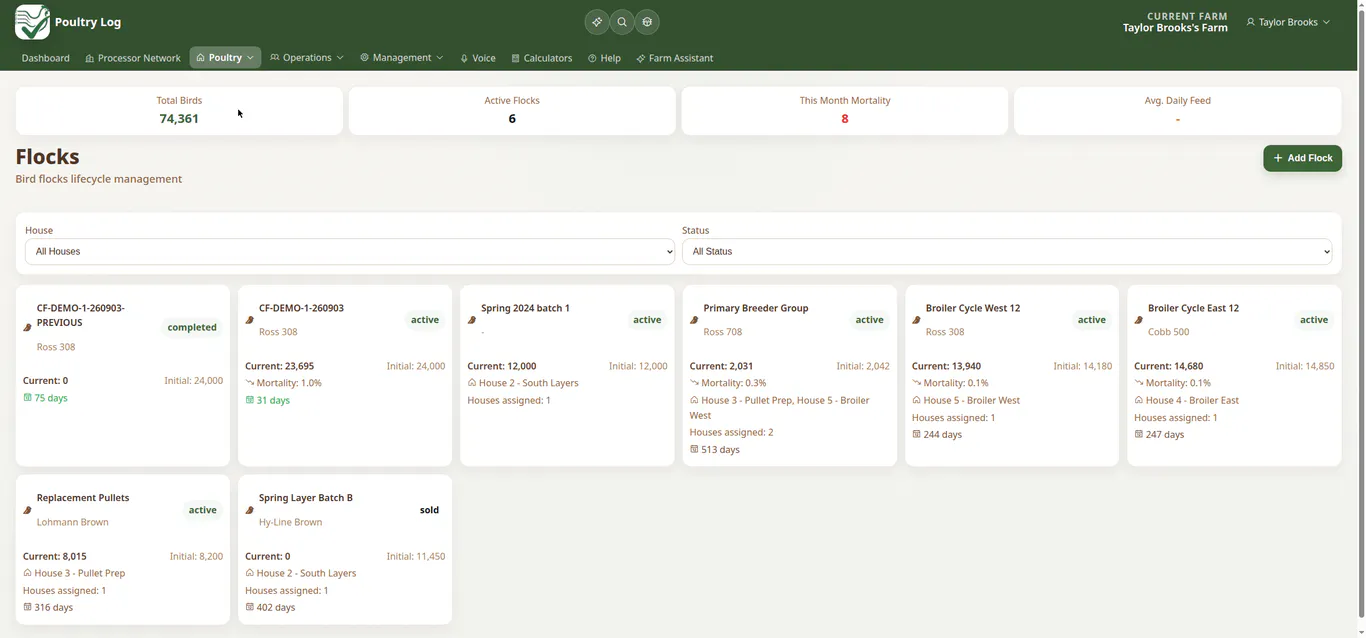Click the Poultry Log logo icon
The image size is (1366, 638).
(x=33, y=22)
